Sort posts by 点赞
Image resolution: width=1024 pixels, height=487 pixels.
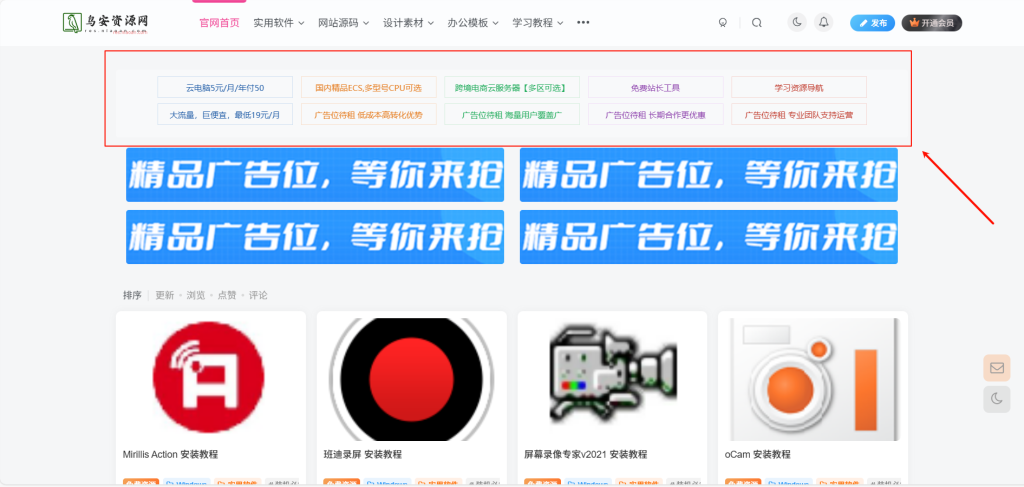point(227,295)
